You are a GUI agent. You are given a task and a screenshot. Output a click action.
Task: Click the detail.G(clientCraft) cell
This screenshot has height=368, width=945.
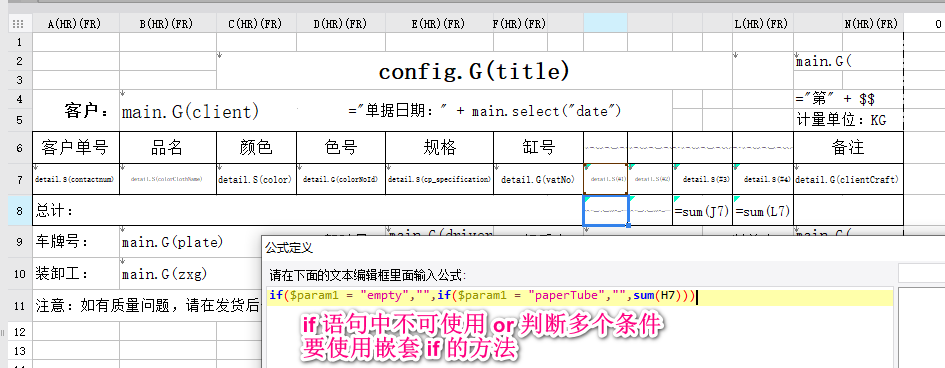pyautogui.click(x=849, y=179)
